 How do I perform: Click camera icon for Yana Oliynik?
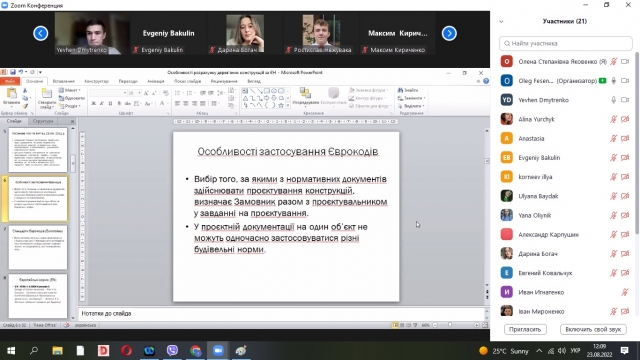click(x=625, y=215)
